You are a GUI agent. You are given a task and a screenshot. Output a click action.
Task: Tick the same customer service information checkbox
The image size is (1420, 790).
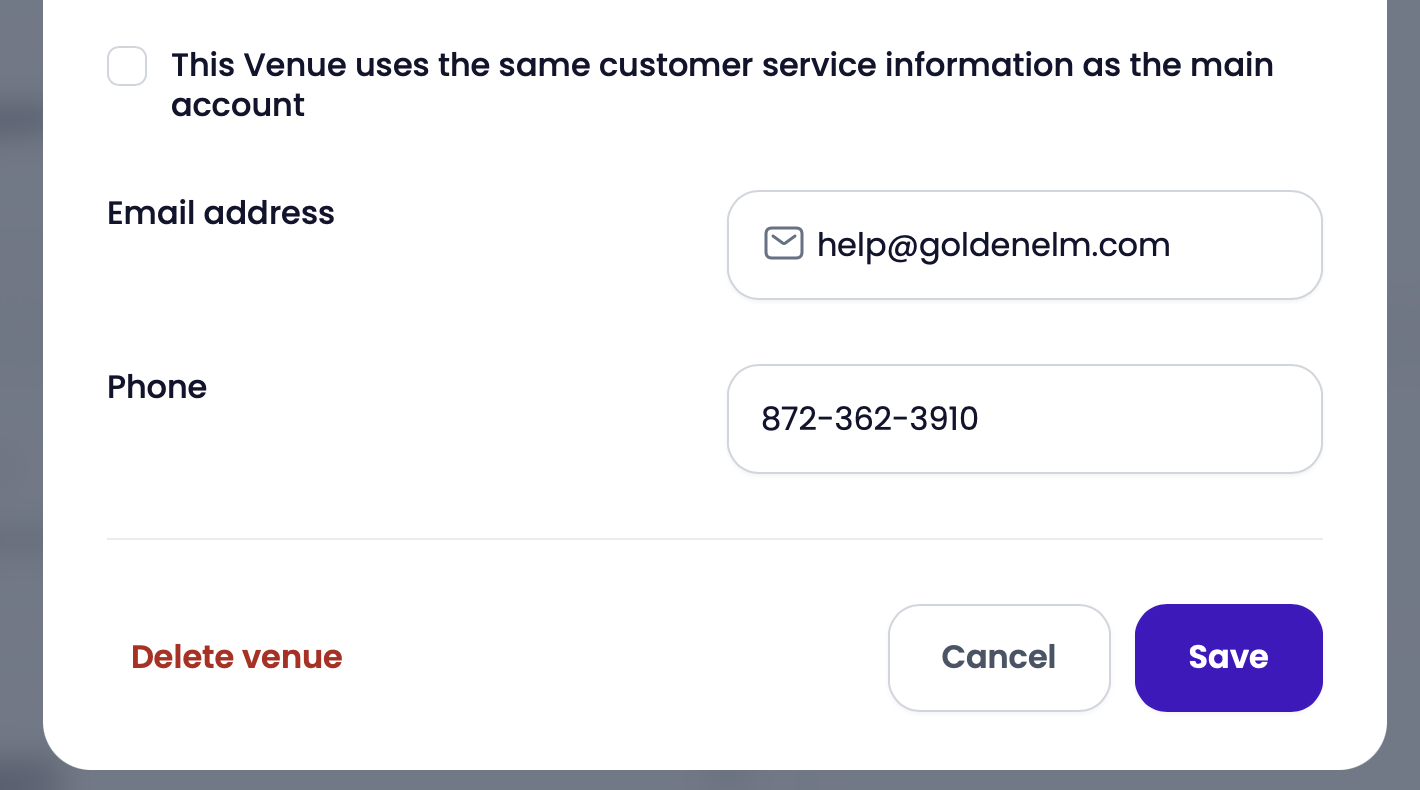[x=127, y=67]
